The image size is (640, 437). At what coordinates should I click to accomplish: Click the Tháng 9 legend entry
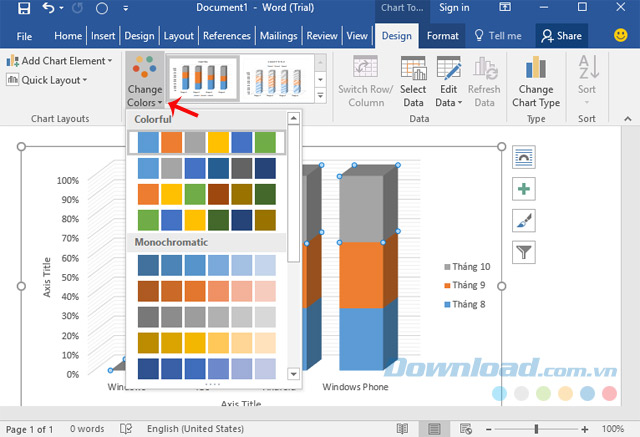464,285
